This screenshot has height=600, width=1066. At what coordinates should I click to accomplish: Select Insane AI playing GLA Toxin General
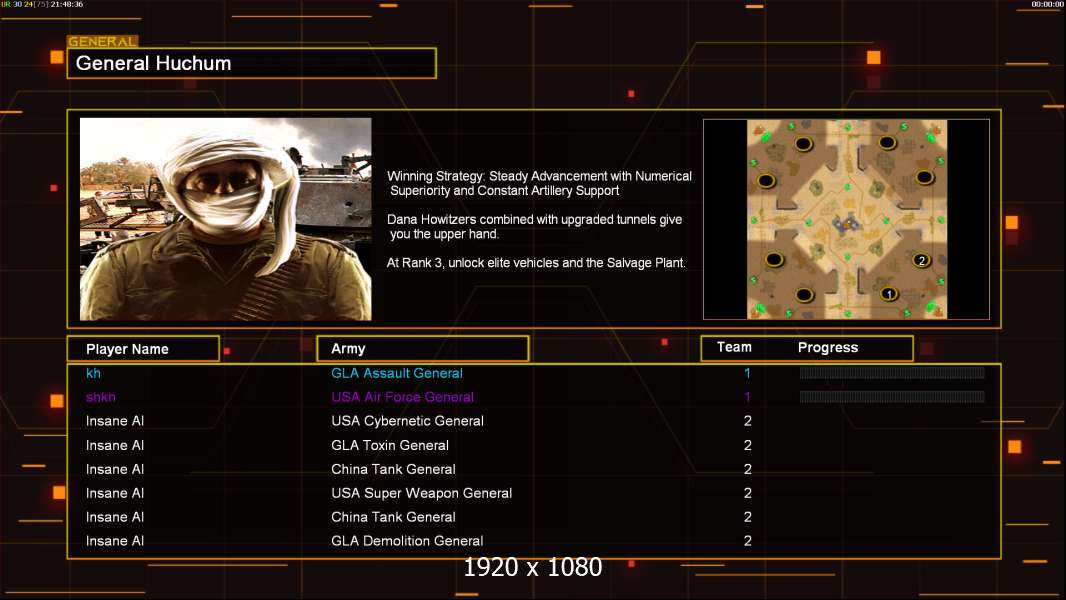[115, 445]
